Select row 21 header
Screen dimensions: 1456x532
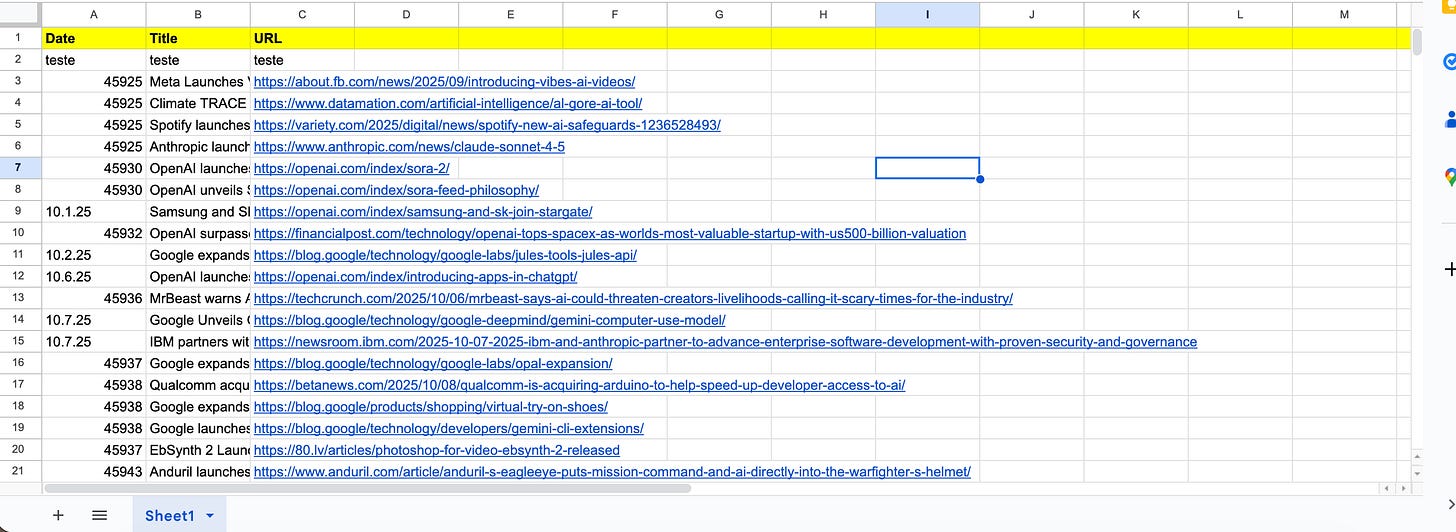click(20, 471)
